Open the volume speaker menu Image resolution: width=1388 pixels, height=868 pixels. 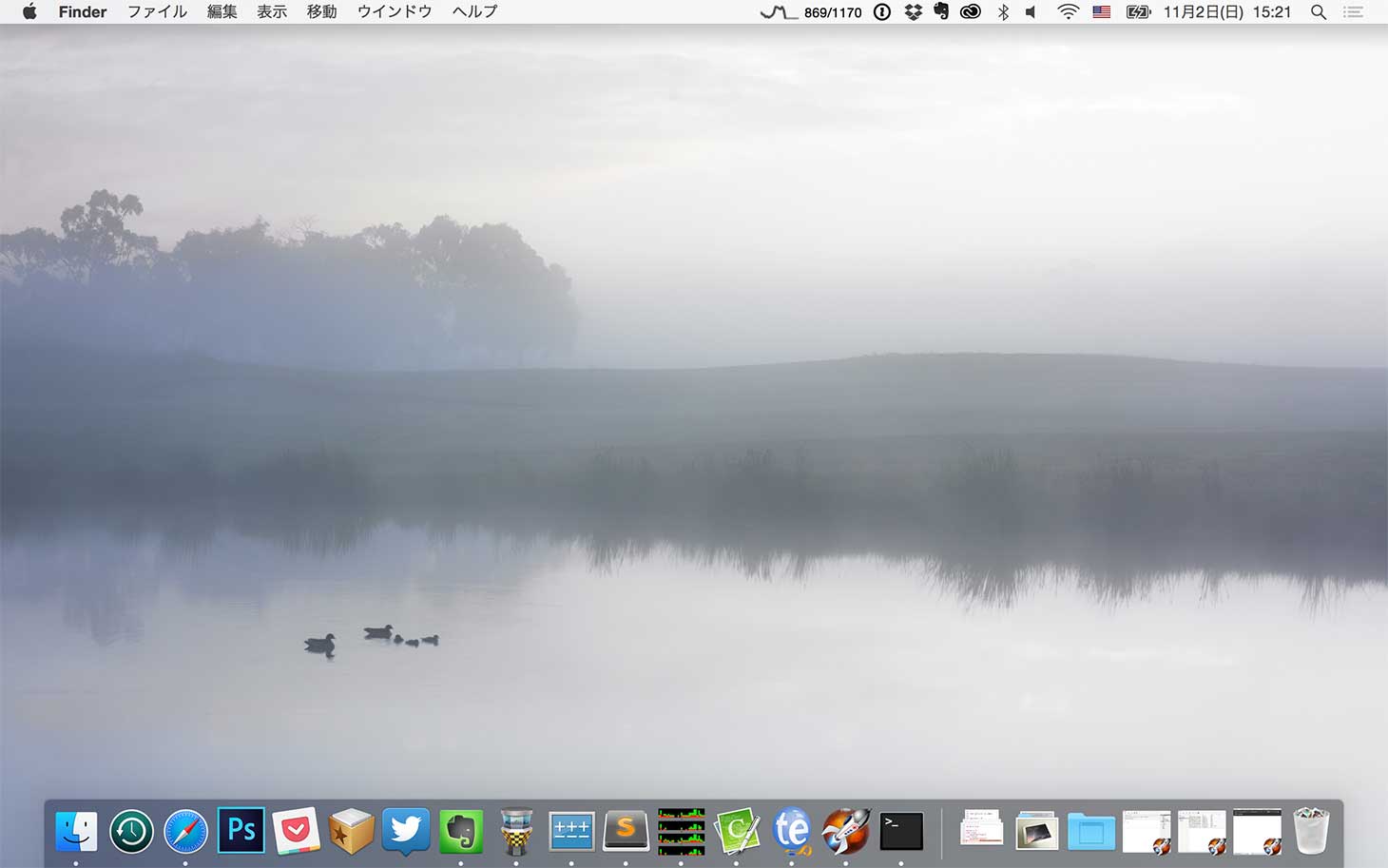coord(1031,12)
